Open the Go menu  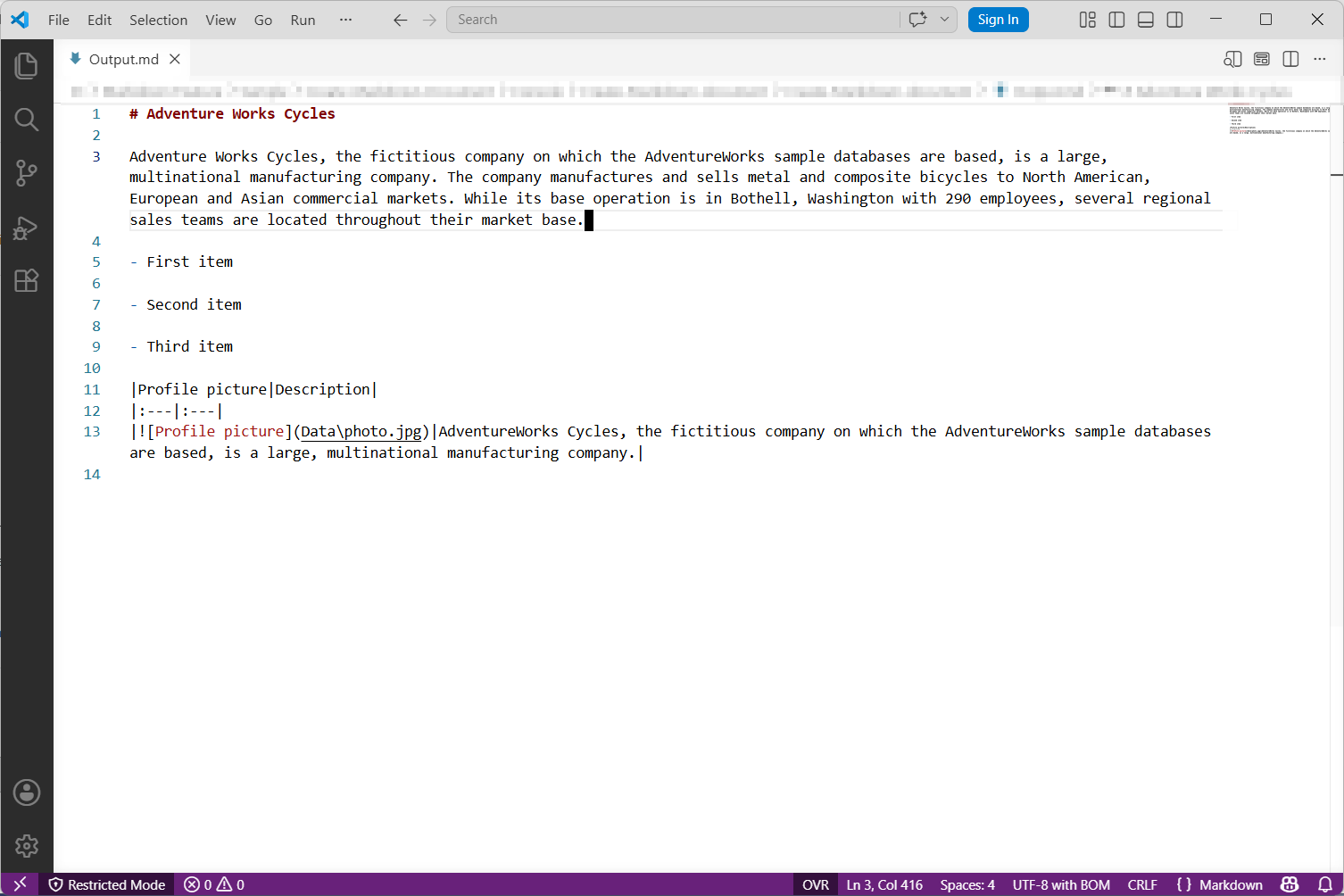(x=263, y=20)
